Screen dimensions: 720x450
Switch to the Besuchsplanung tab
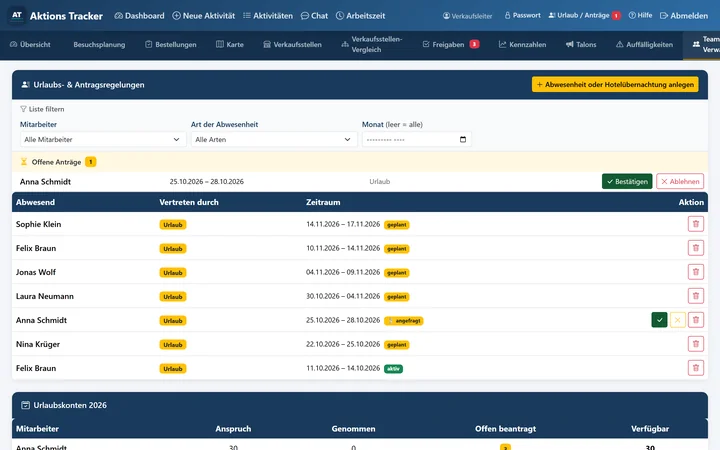click(99, 45)
